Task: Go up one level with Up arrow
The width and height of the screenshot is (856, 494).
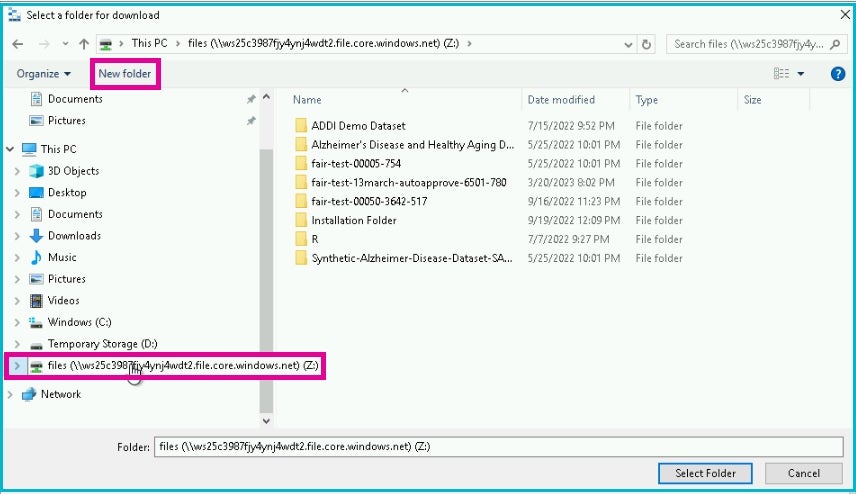Action: pos(84,44)
